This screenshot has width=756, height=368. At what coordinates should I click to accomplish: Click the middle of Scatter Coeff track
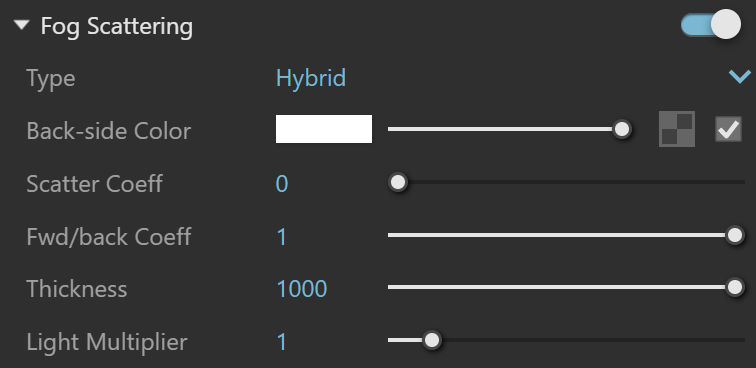(x=567, y=182)
